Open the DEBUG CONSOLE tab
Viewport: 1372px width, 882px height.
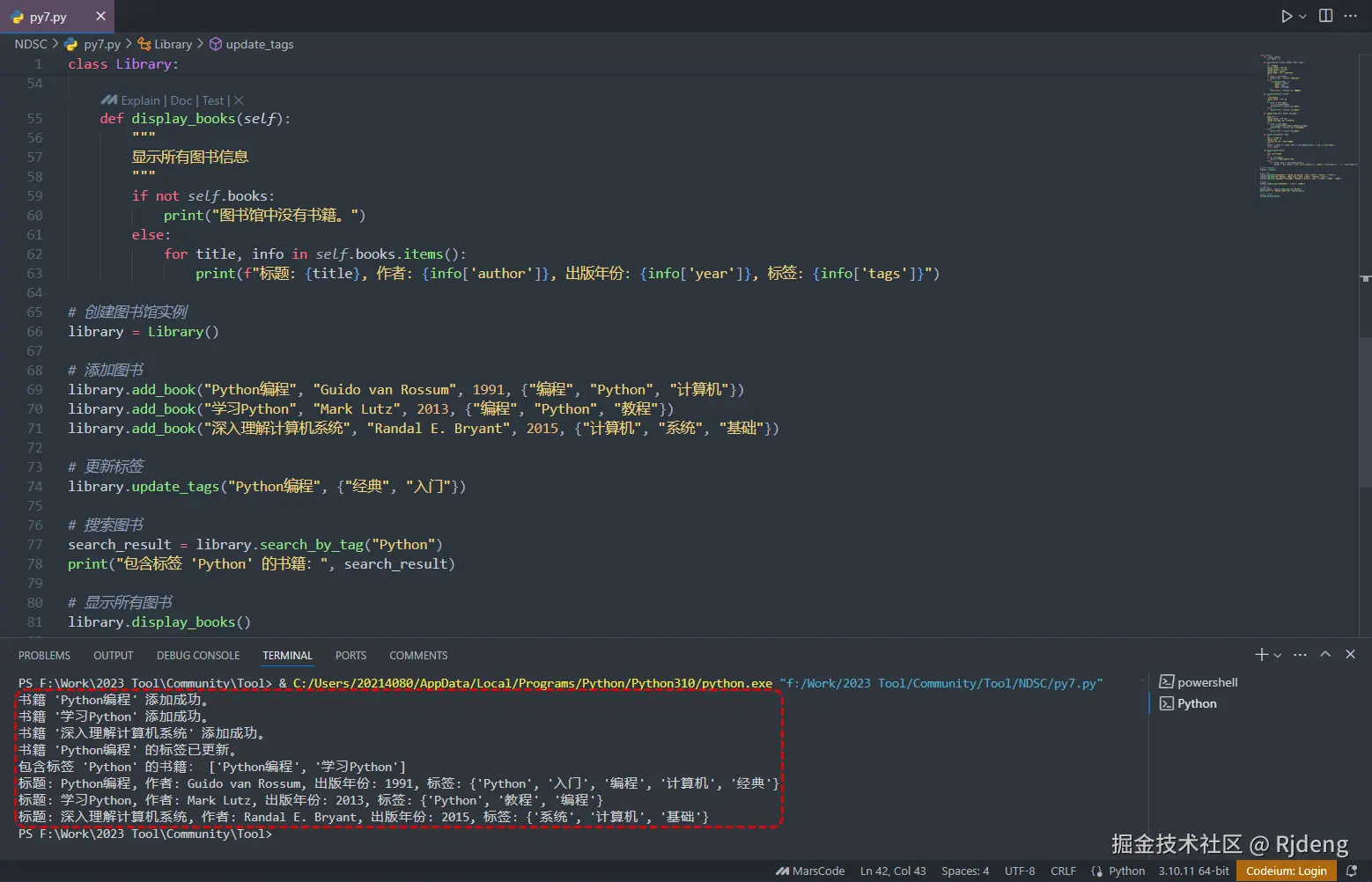point(198,656)
